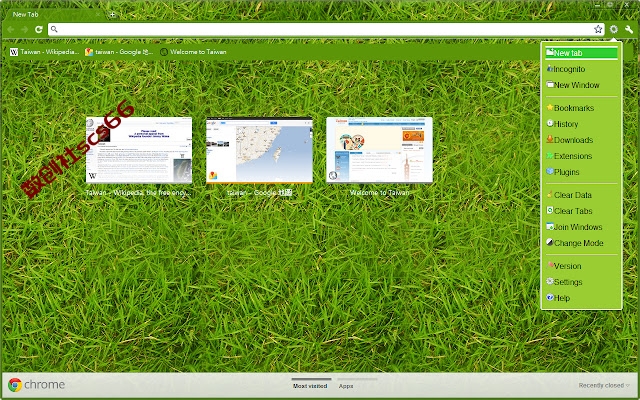Click the gear extension icon in toolbar
640x400 pixels.
(x=613, y=29)
